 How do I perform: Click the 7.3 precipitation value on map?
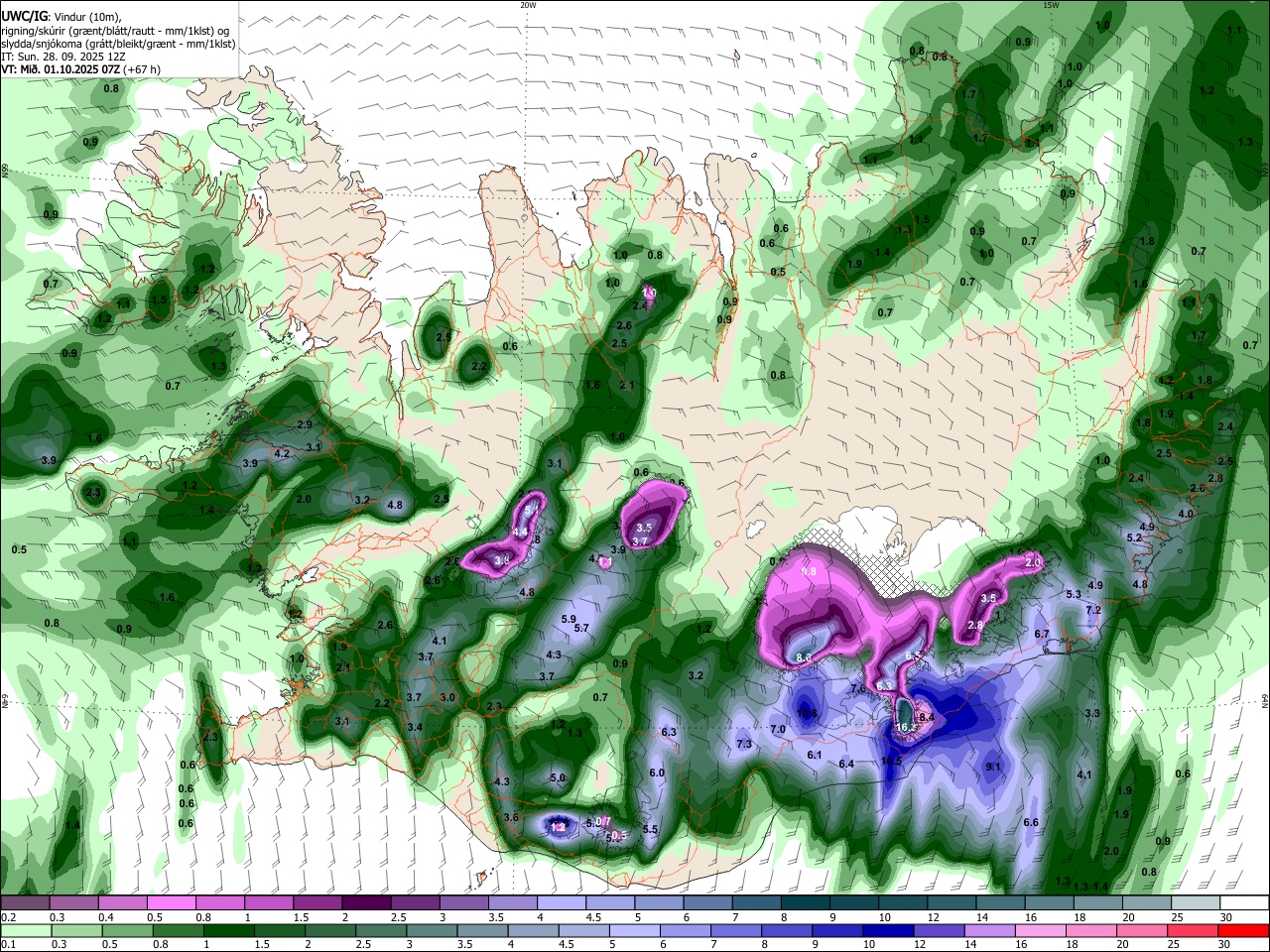coord(744,745)
